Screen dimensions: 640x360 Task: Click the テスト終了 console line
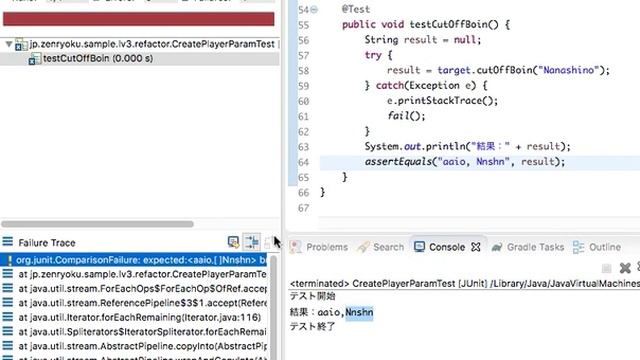(x=312, y=327)
